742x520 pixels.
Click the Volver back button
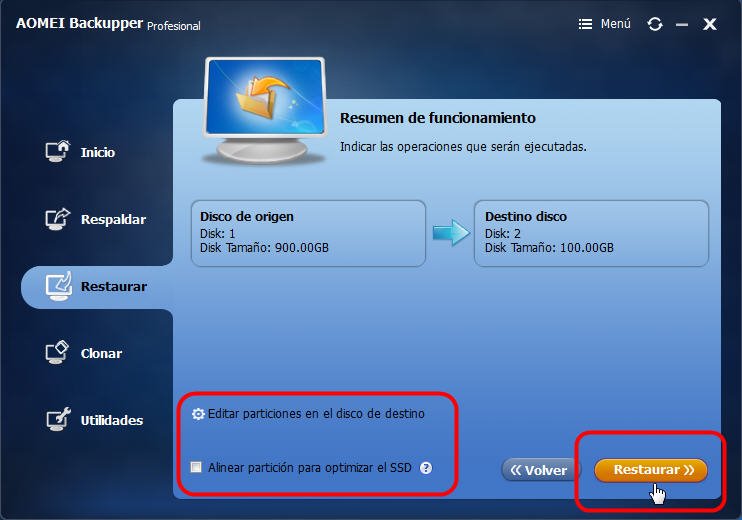[x=539, y=470]
